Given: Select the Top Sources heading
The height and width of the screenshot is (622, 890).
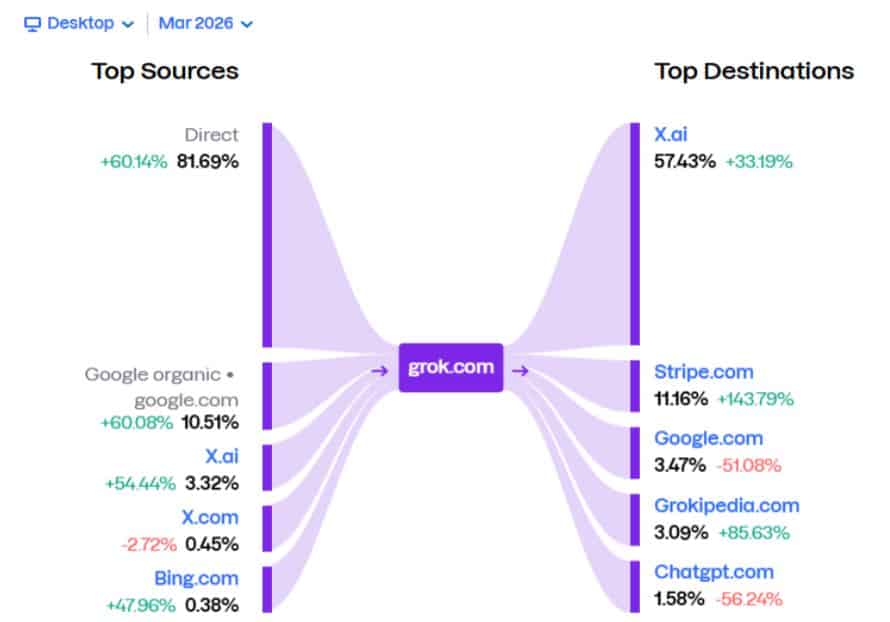Looking at the screenshot, I should [x=165, y=71].
